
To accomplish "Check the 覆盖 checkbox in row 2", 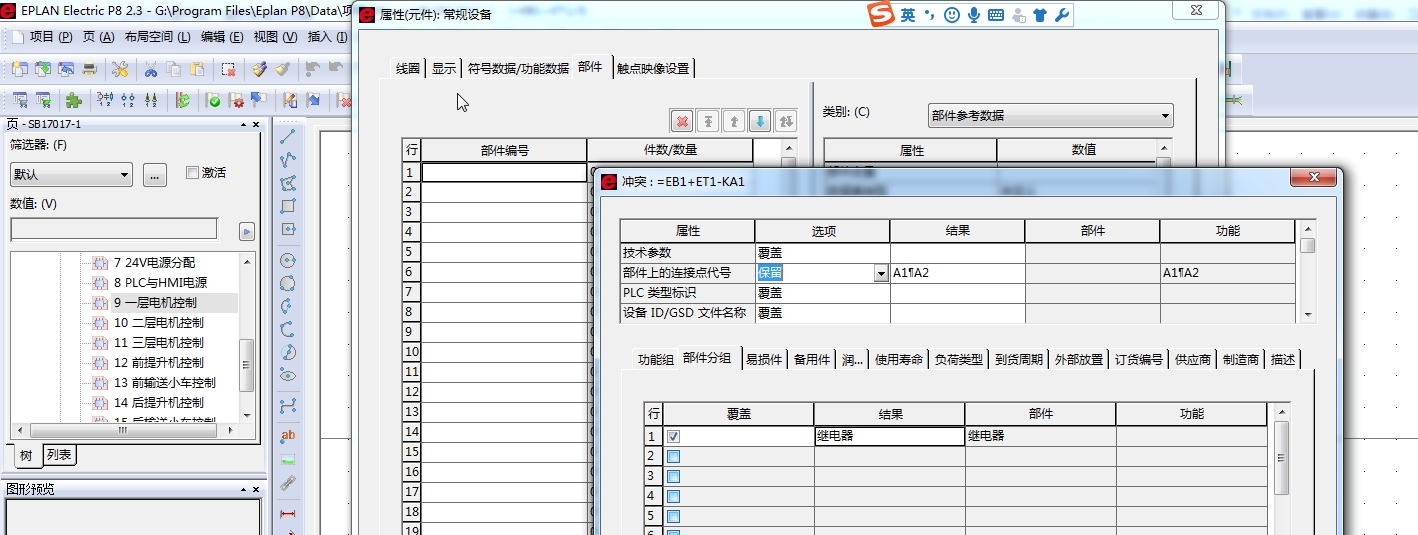I will point(673,456).
